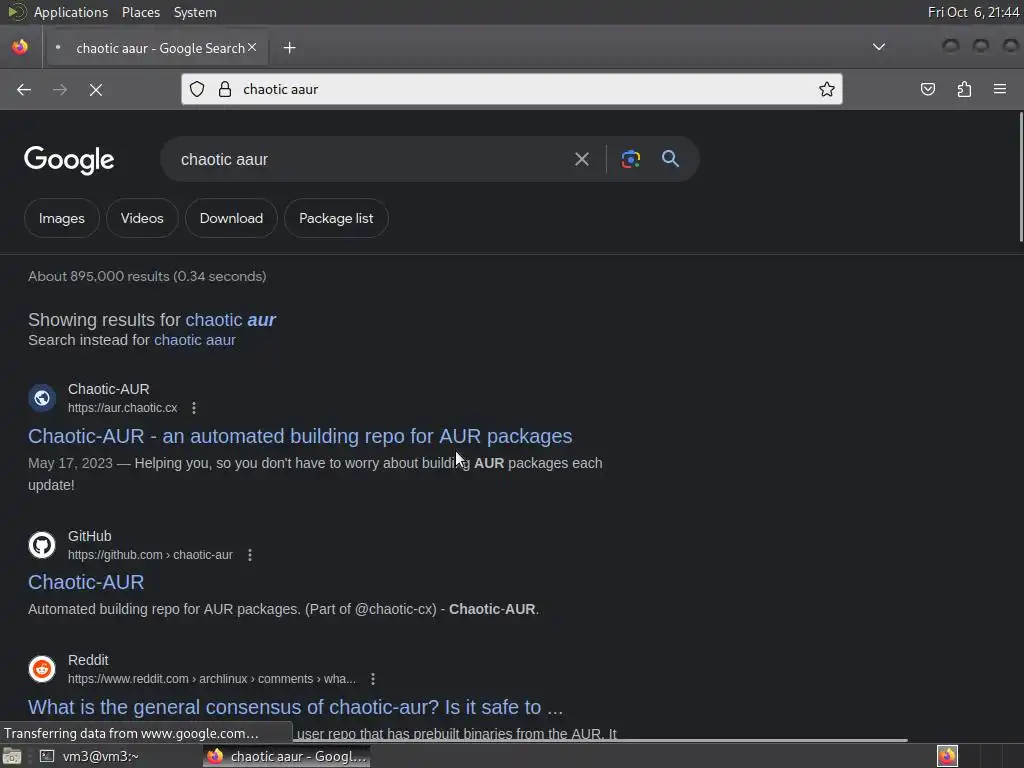This screenshot has width=1024, height=768.
Task: Submit search using the magnifier icon
Action: pos(670,158)
